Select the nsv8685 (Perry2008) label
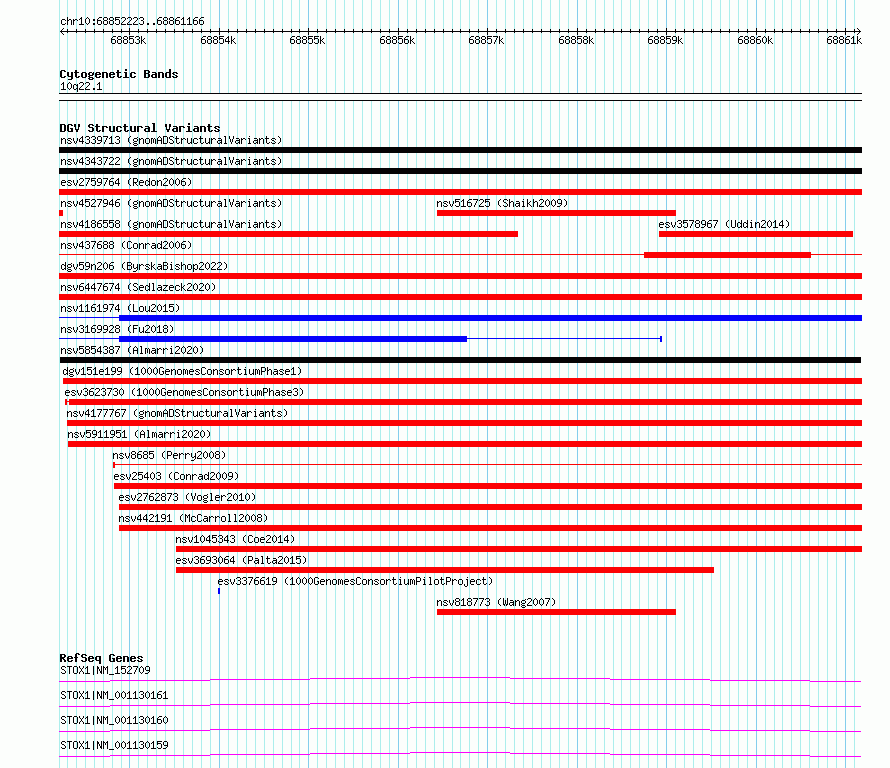Image resolution: width=890 pixels, height=768 pixels. pyautogui.click(x=169, y=455)
